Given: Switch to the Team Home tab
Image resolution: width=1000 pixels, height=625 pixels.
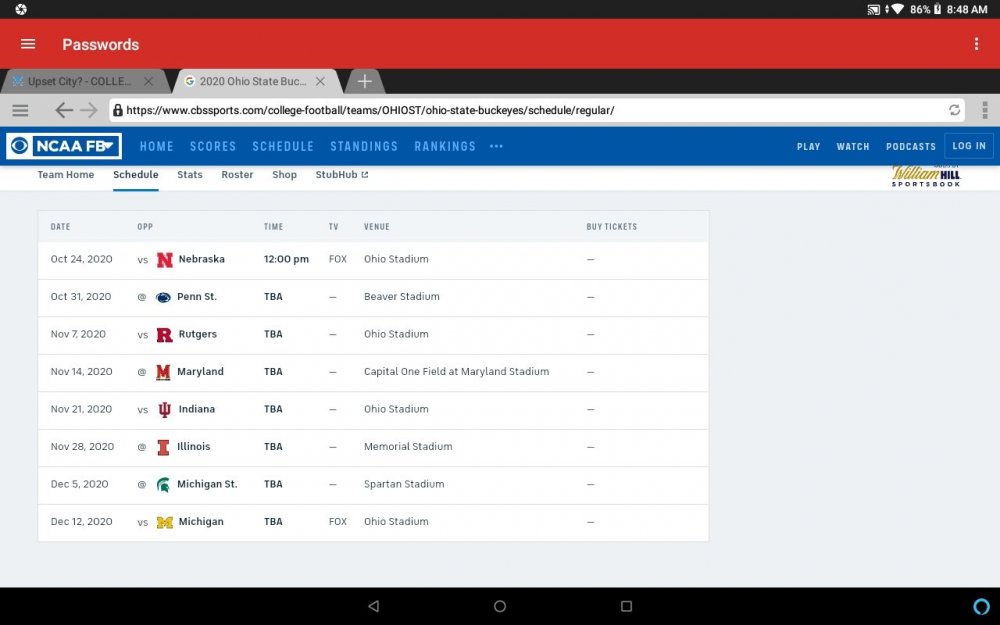Looking at the screenshot, I should coord(66,175).
